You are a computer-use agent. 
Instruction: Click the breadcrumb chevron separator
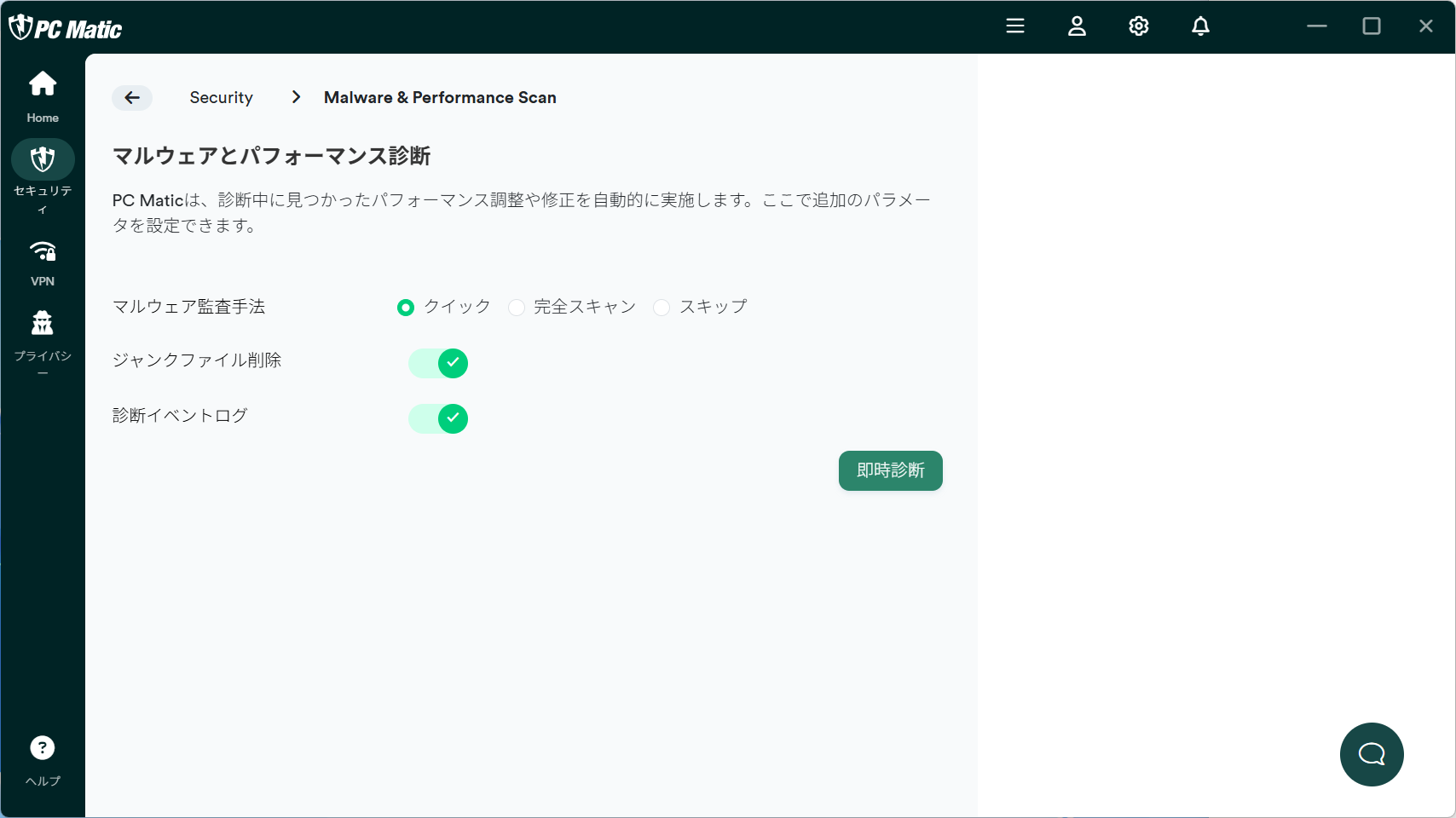click(296, 97)
